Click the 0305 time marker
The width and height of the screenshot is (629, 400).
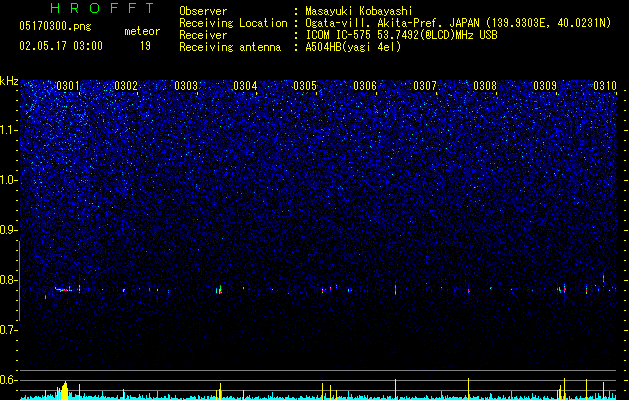click(305, 86)
